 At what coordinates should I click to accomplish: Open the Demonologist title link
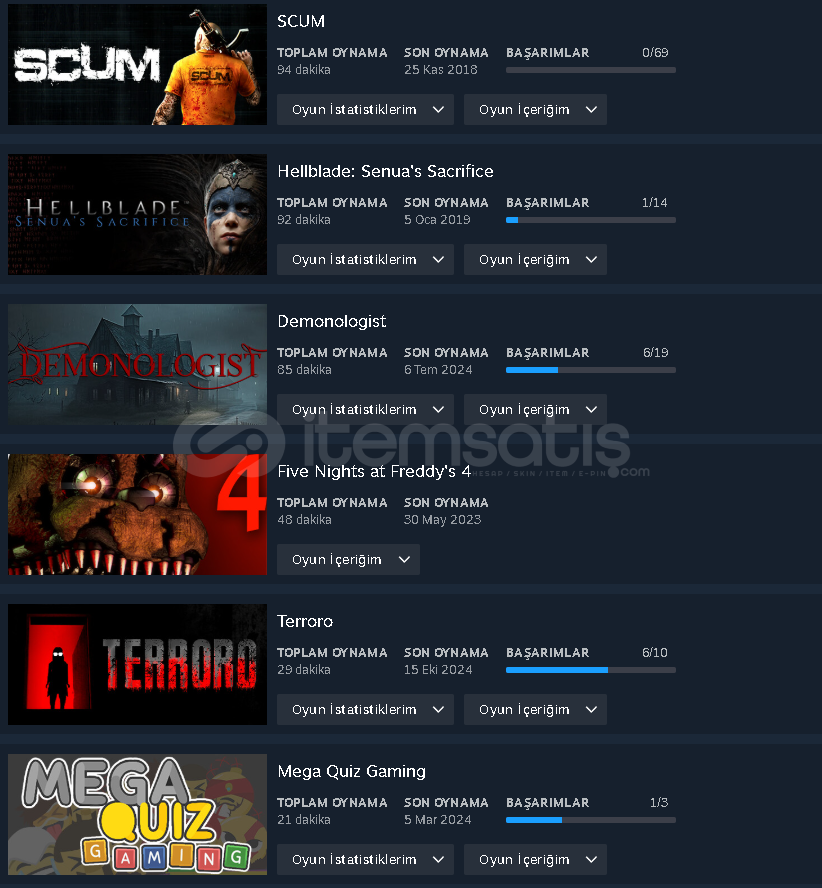(x=332, y=321)
